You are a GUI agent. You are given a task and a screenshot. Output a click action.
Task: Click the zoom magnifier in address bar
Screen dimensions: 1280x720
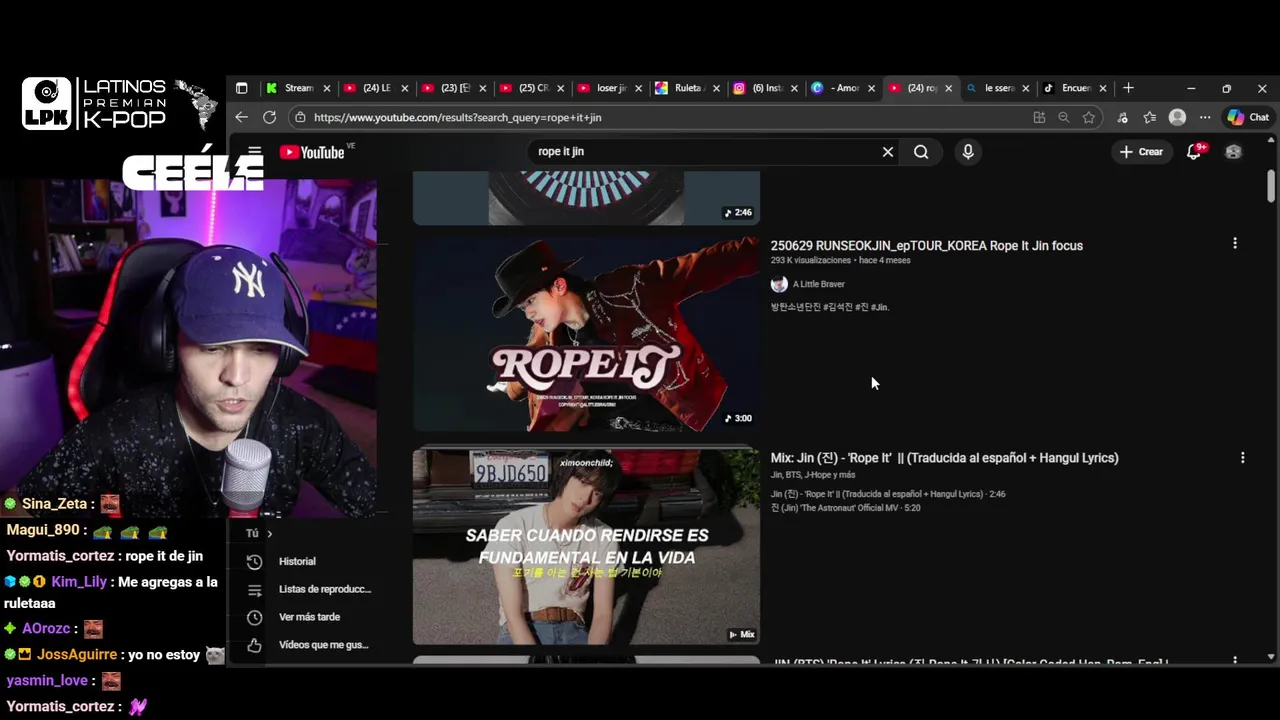1064,117
